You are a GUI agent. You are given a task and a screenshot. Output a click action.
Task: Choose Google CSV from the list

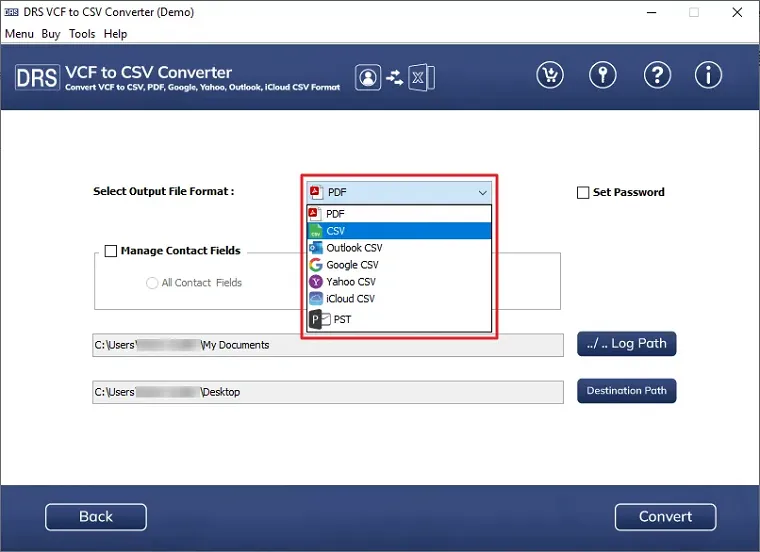coord(399,265)
